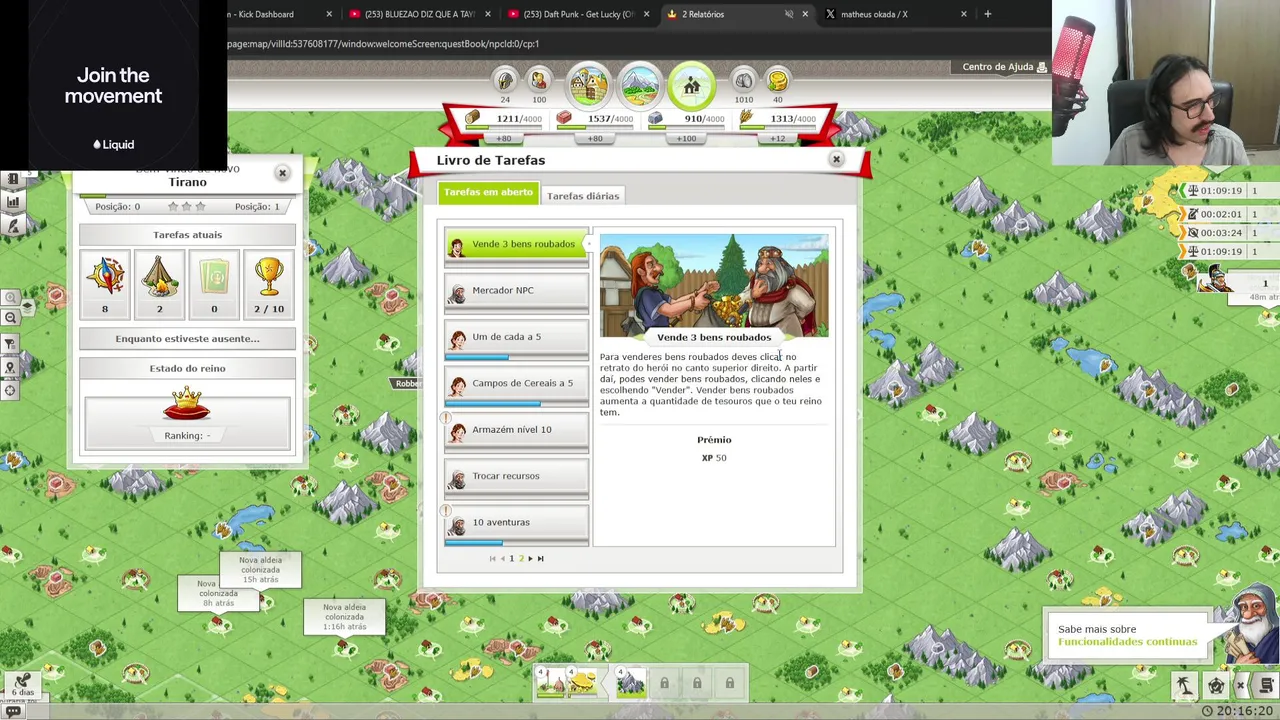Open wood production +80 under the wood resource
Viewport: 1280px width, 720px height.
click(504, 138)
